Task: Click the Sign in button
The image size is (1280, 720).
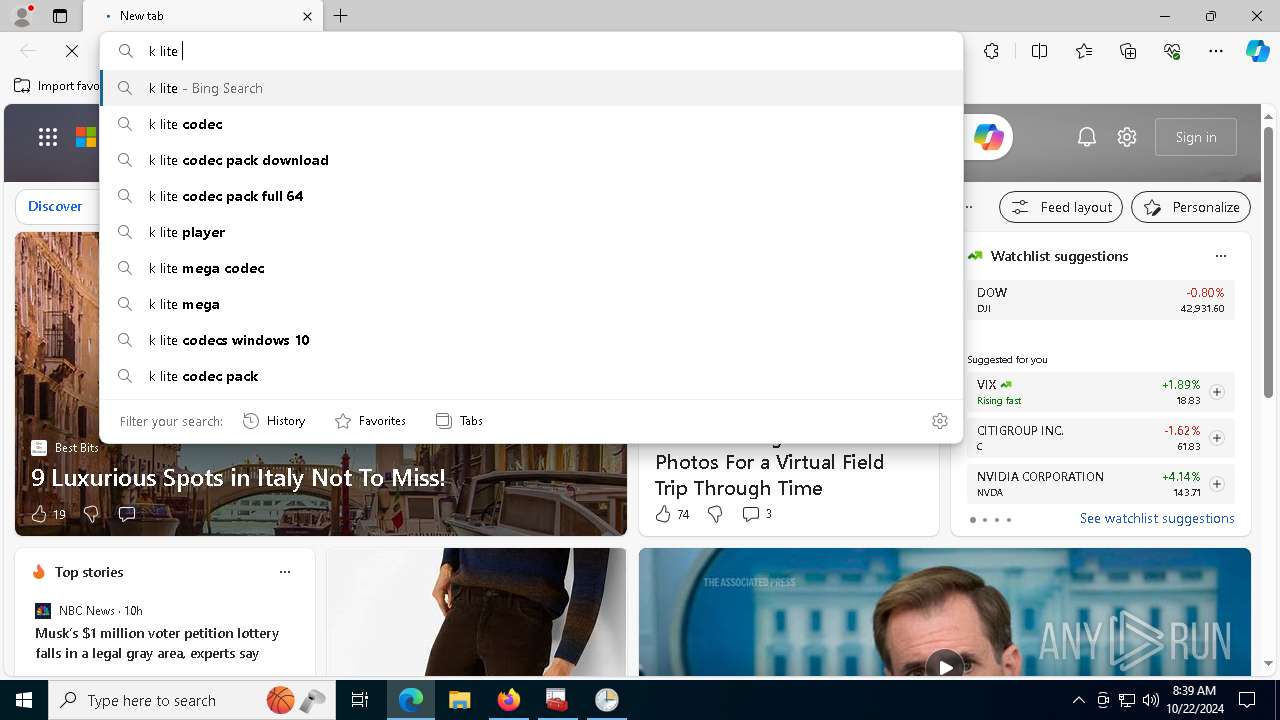Action: point(1196,137)
